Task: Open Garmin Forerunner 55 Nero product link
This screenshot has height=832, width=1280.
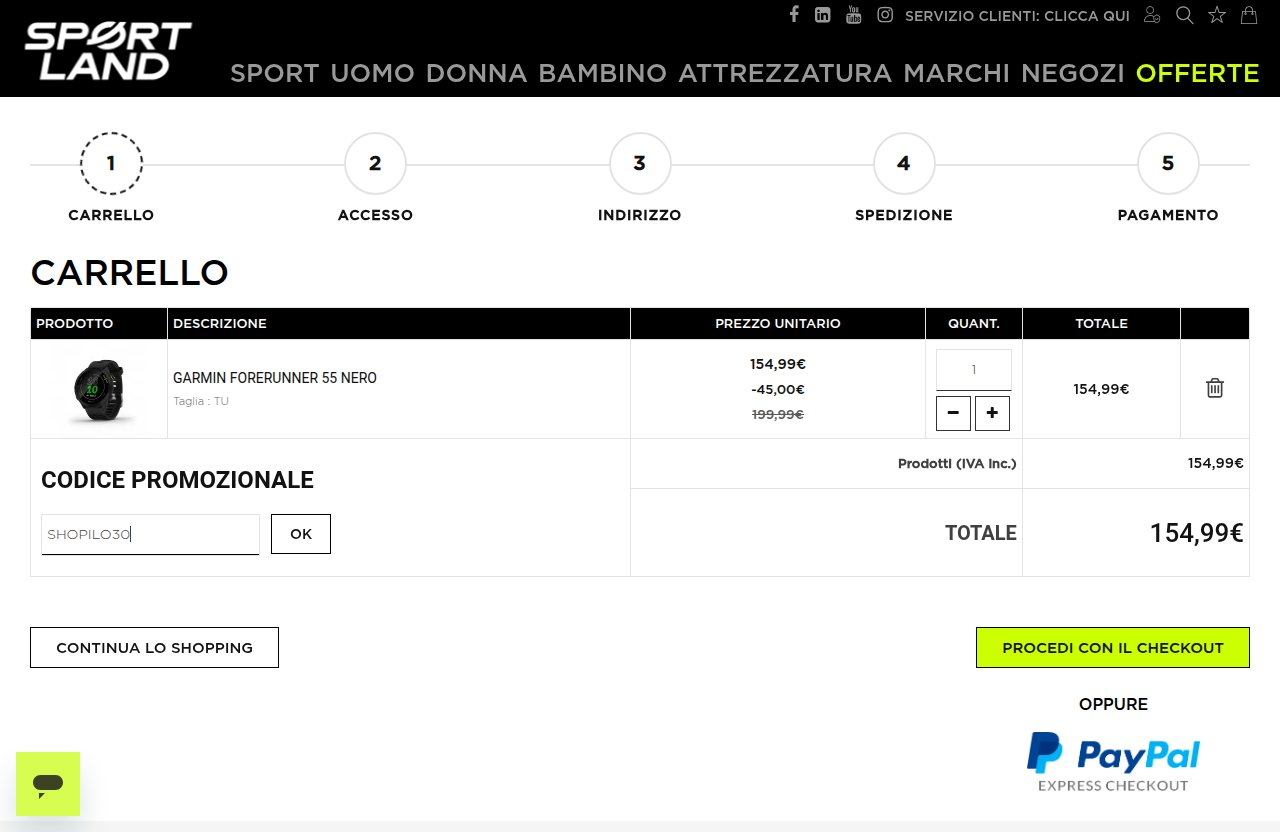Action: click(275, 378)
